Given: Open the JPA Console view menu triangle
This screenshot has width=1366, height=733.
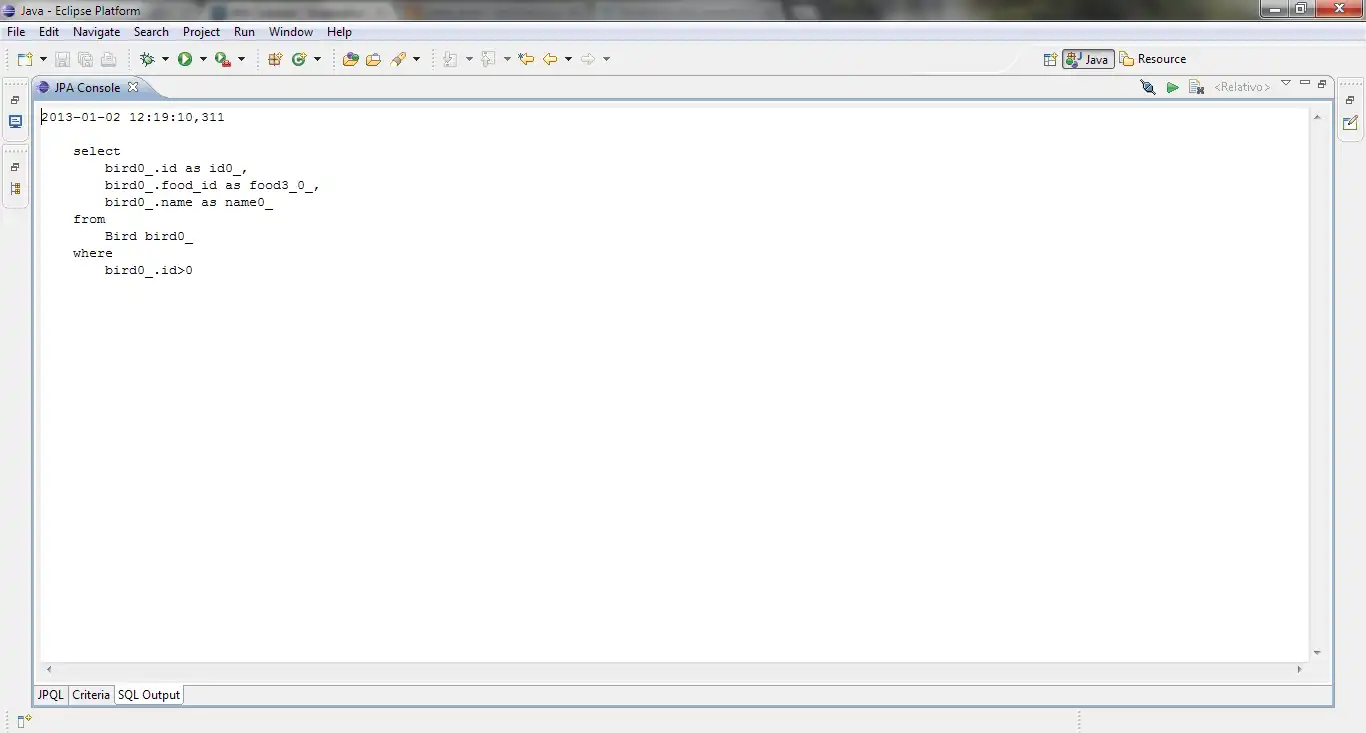Looking at the screenshot, I should tap(1286, 83).
